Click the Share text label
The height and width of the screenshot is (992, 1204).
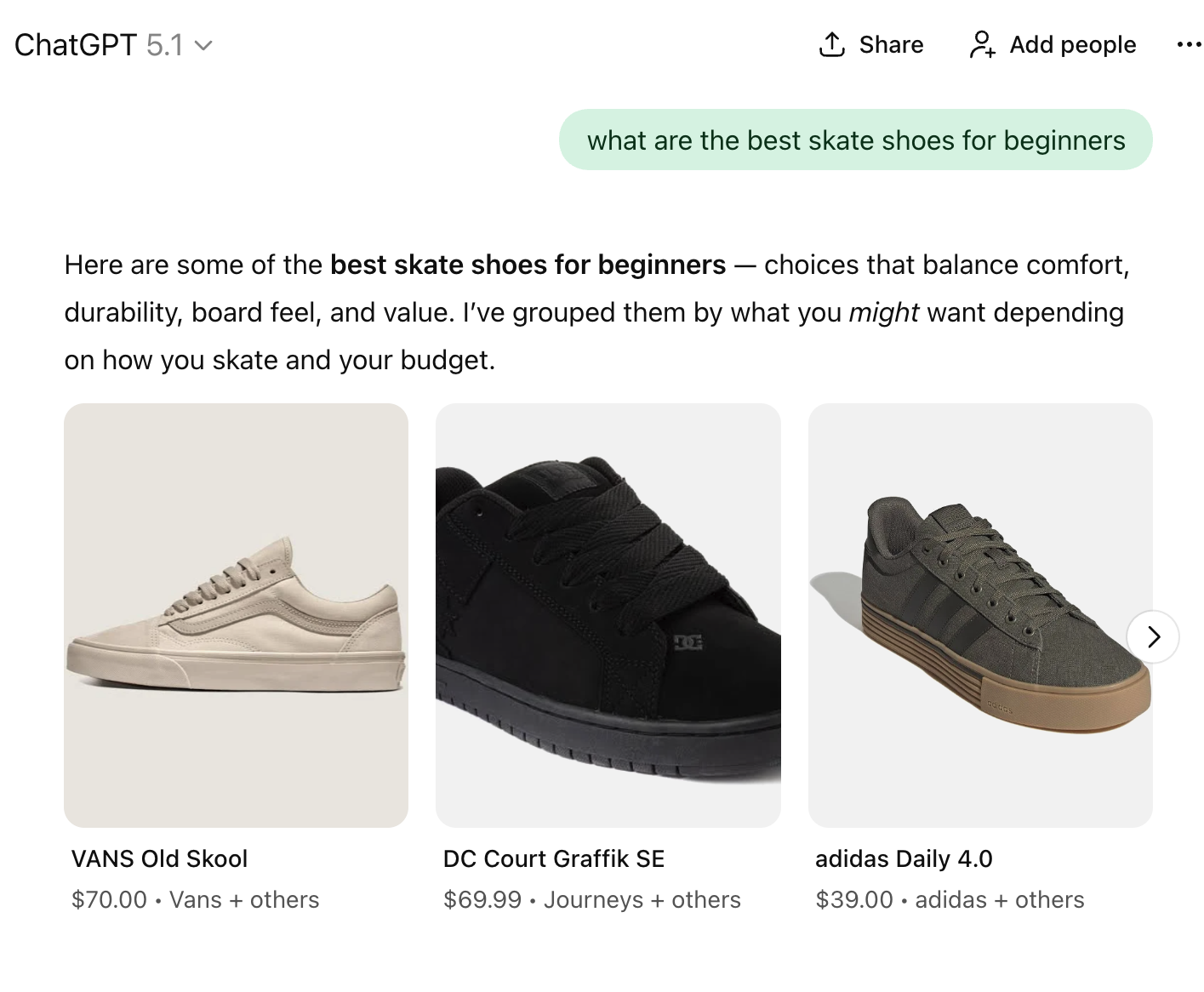891,44
